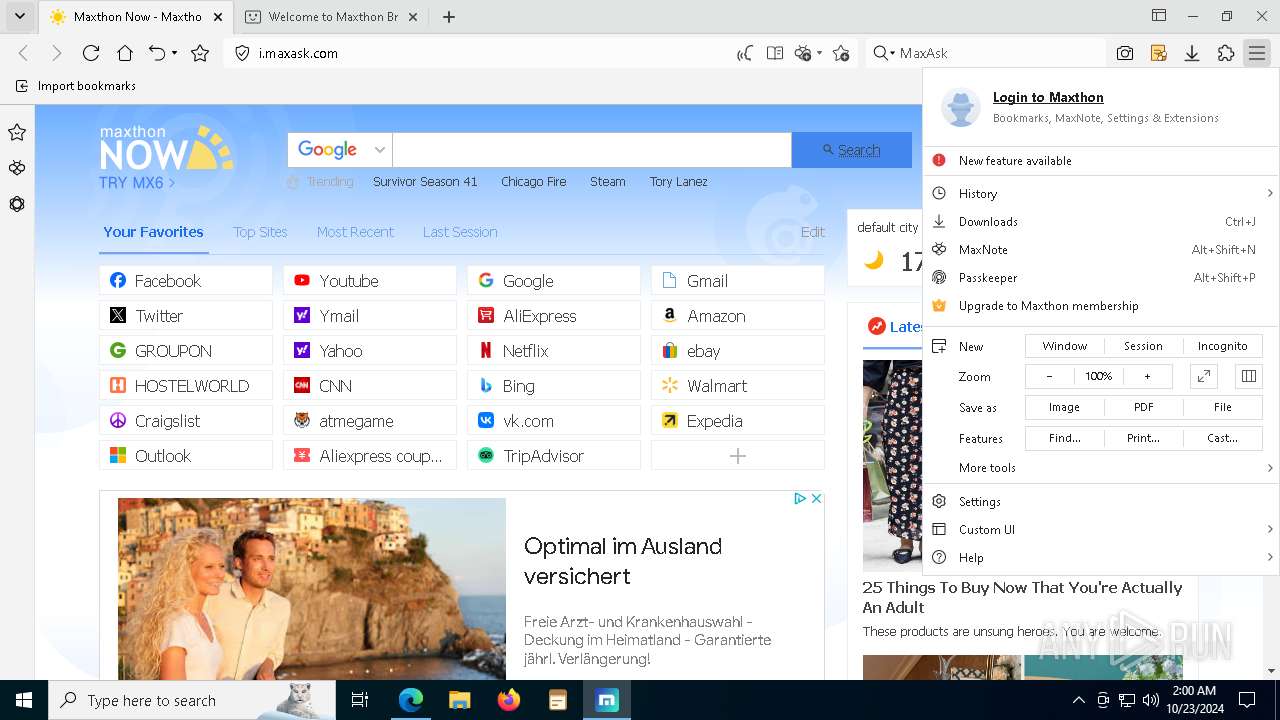The height and width of the screenshot is (720, 1280).
Task: Activate the read aloud icon
Action: (744, 53)
